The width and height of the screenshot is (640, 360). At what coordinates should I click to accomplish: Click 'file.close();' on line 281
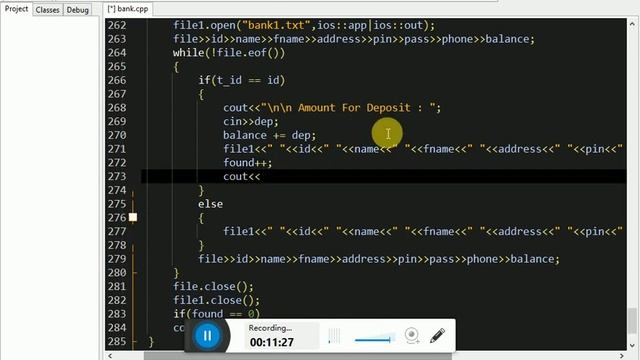click(213, 286)
